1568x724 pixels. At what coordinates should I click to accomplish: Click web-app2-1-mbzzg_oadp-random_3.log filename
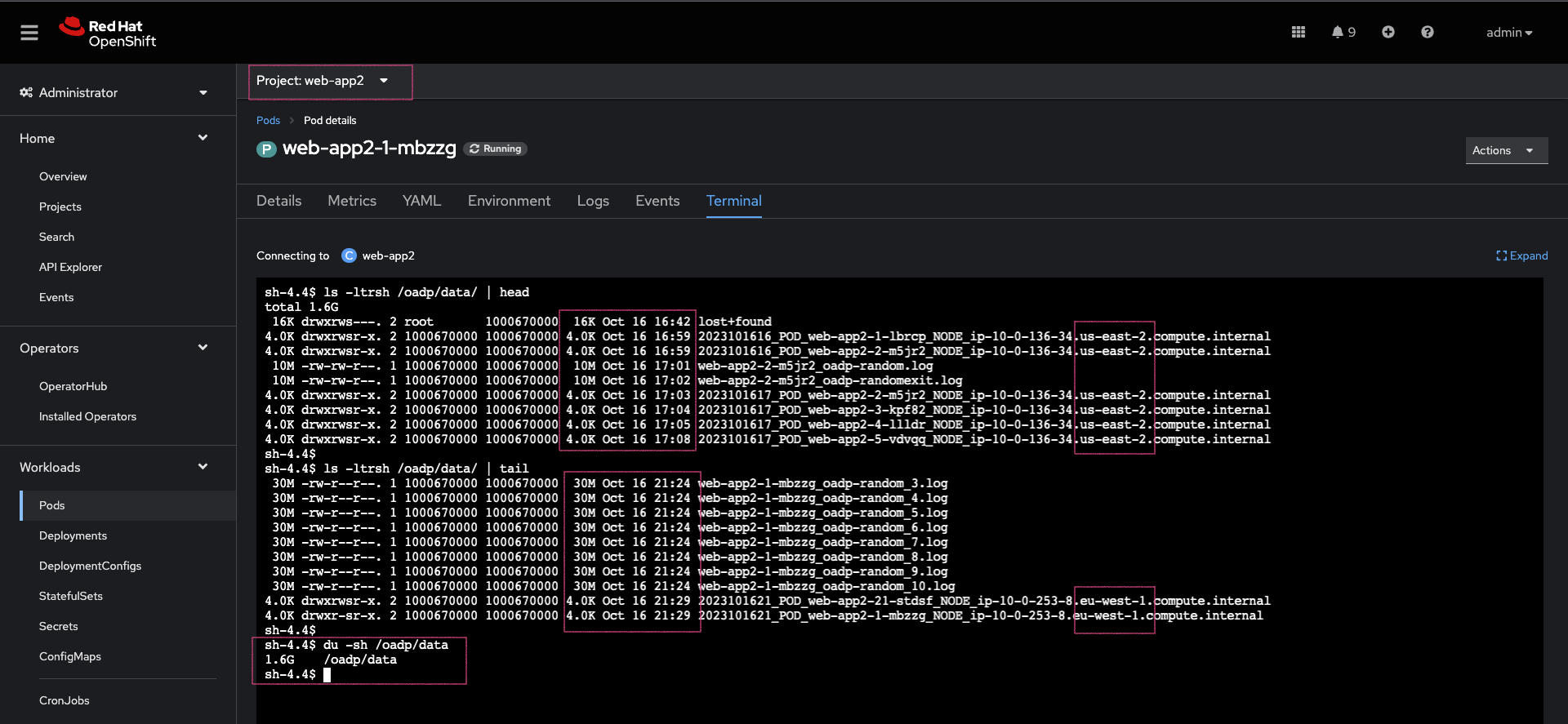[823, 484]
